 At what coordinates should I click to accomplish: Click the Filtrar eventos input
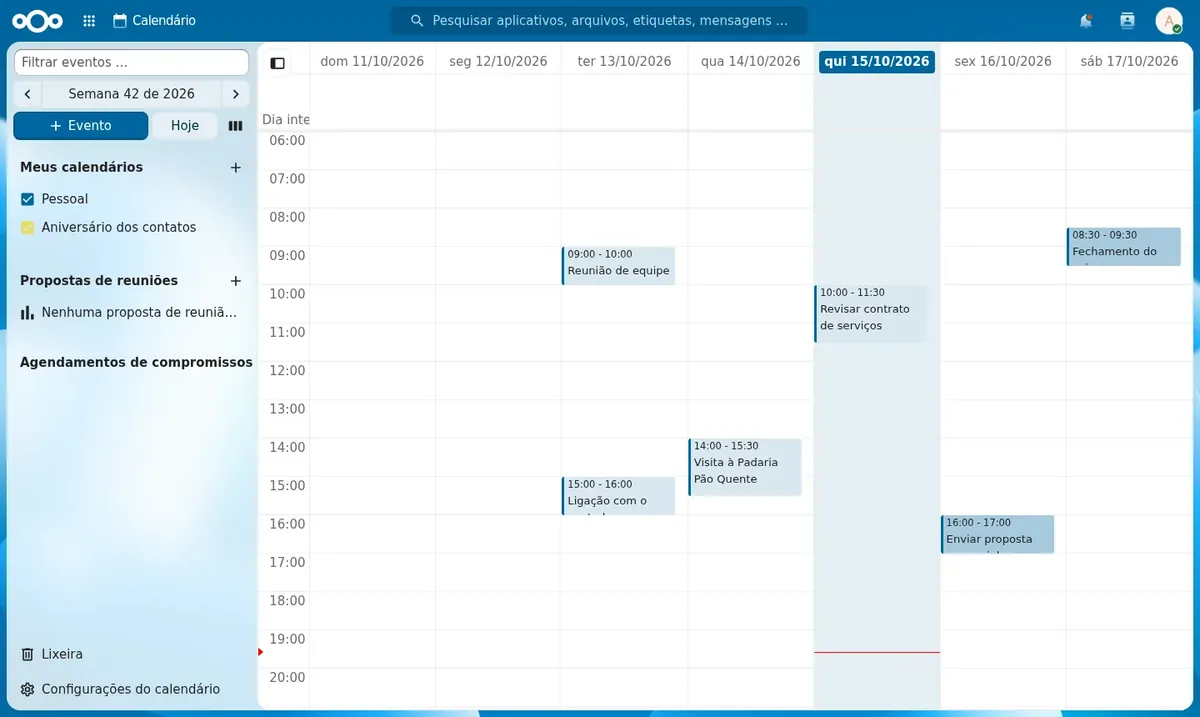click(131, 62)
